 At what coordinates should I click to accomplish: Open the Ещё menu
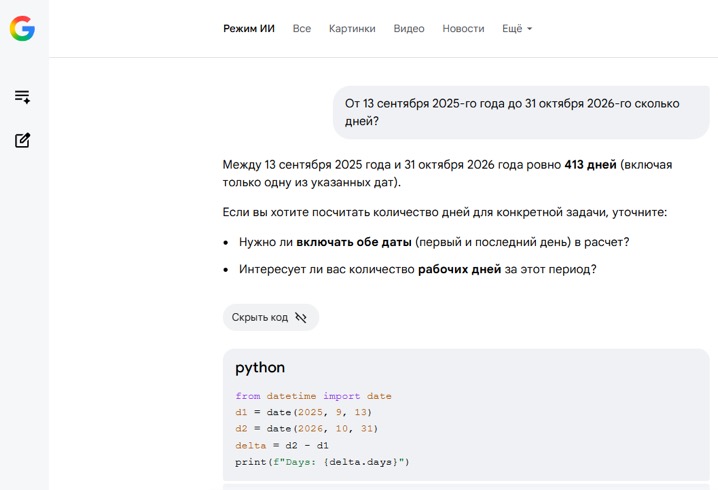click(517, 28)
